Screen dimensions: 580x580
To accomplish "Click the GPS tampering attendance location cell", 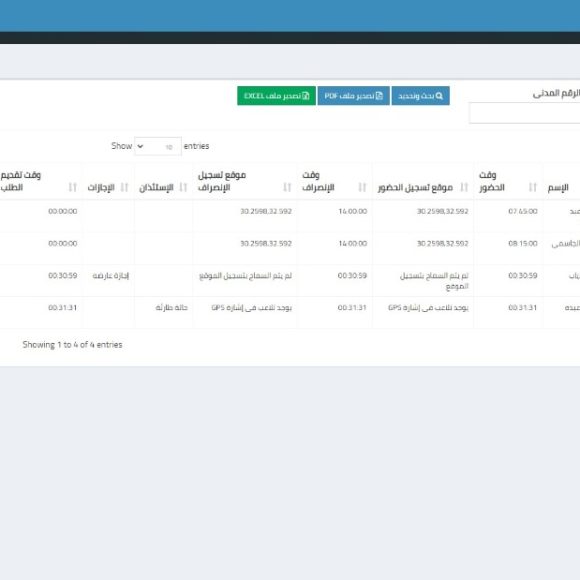I will click(428, 308).
